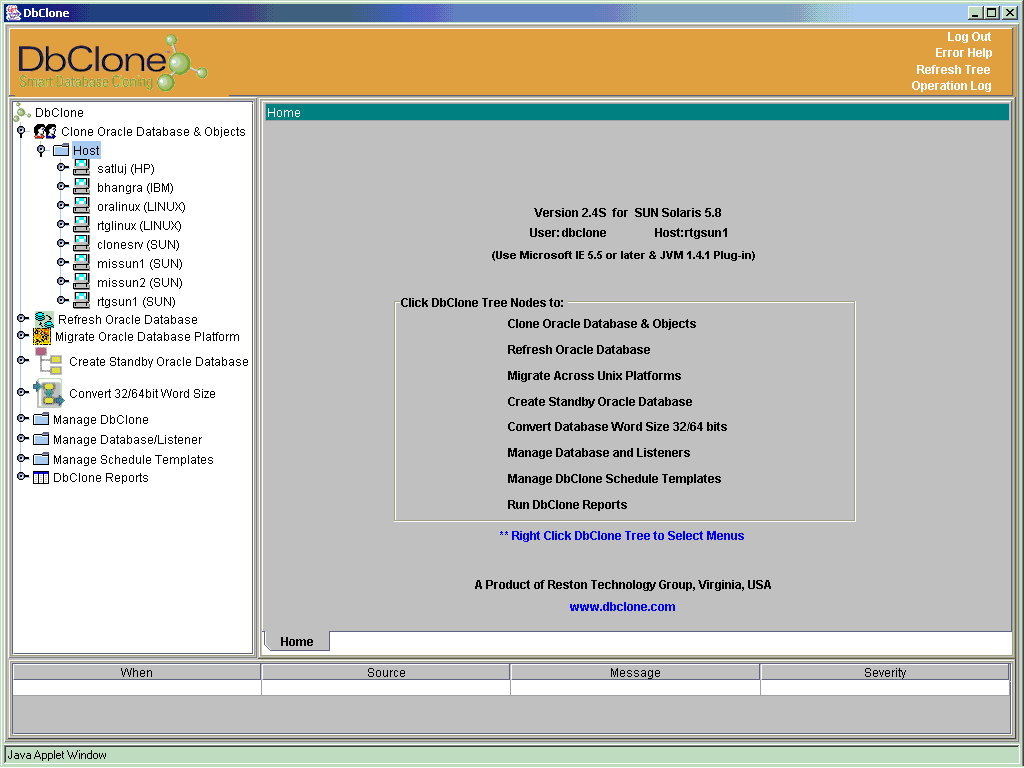Expand the bhangra (IBM) host node

pos(62,186)
